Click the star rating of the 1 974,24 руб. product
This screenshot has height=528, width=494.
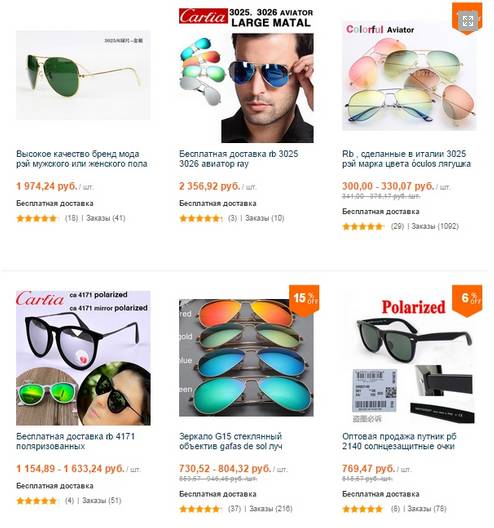click(x=37, y=219)
